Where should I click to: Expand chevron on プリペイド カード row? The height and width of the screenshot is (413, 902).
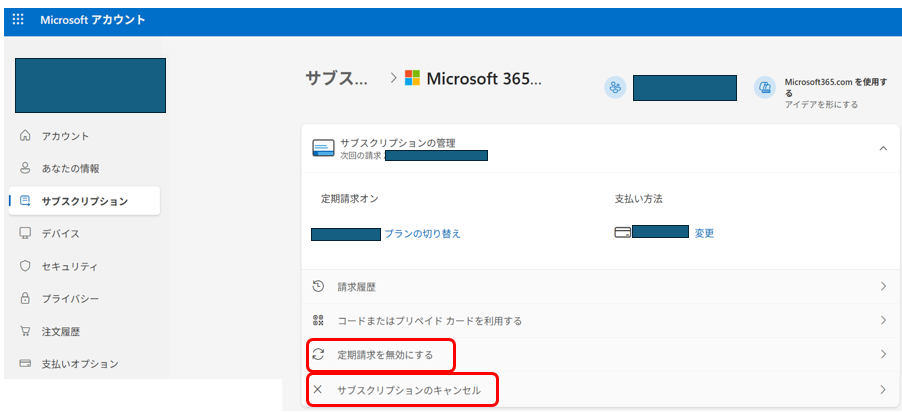(884, 320)
